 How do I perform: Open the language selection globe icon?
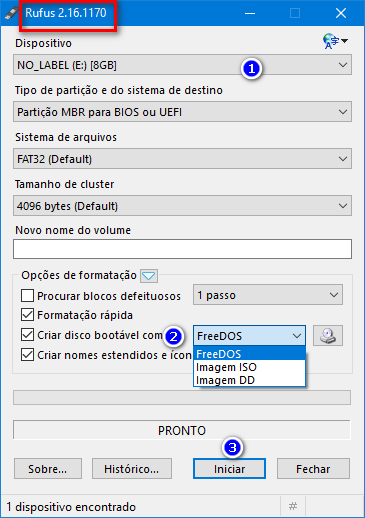335,41
